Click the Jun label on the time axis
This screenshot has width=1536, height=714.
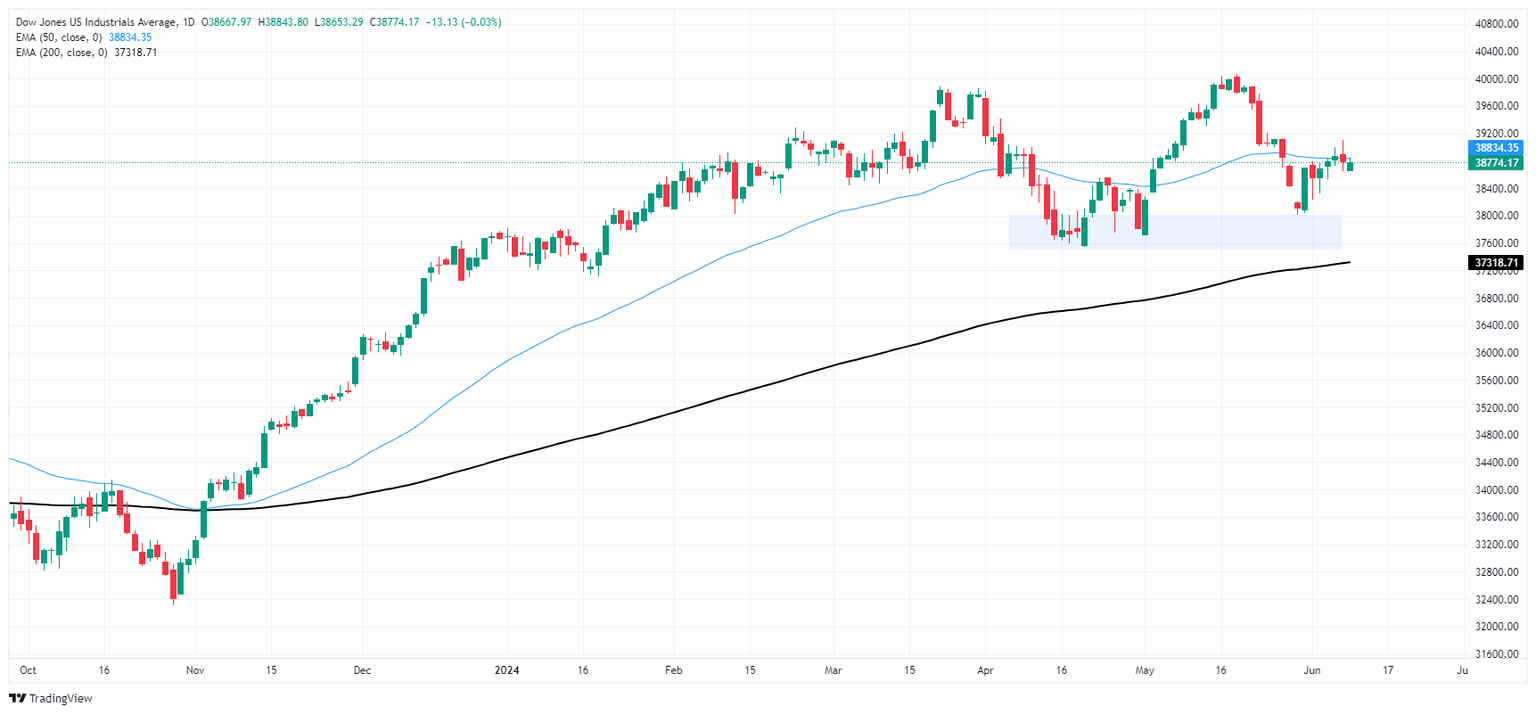[1312, 672]
